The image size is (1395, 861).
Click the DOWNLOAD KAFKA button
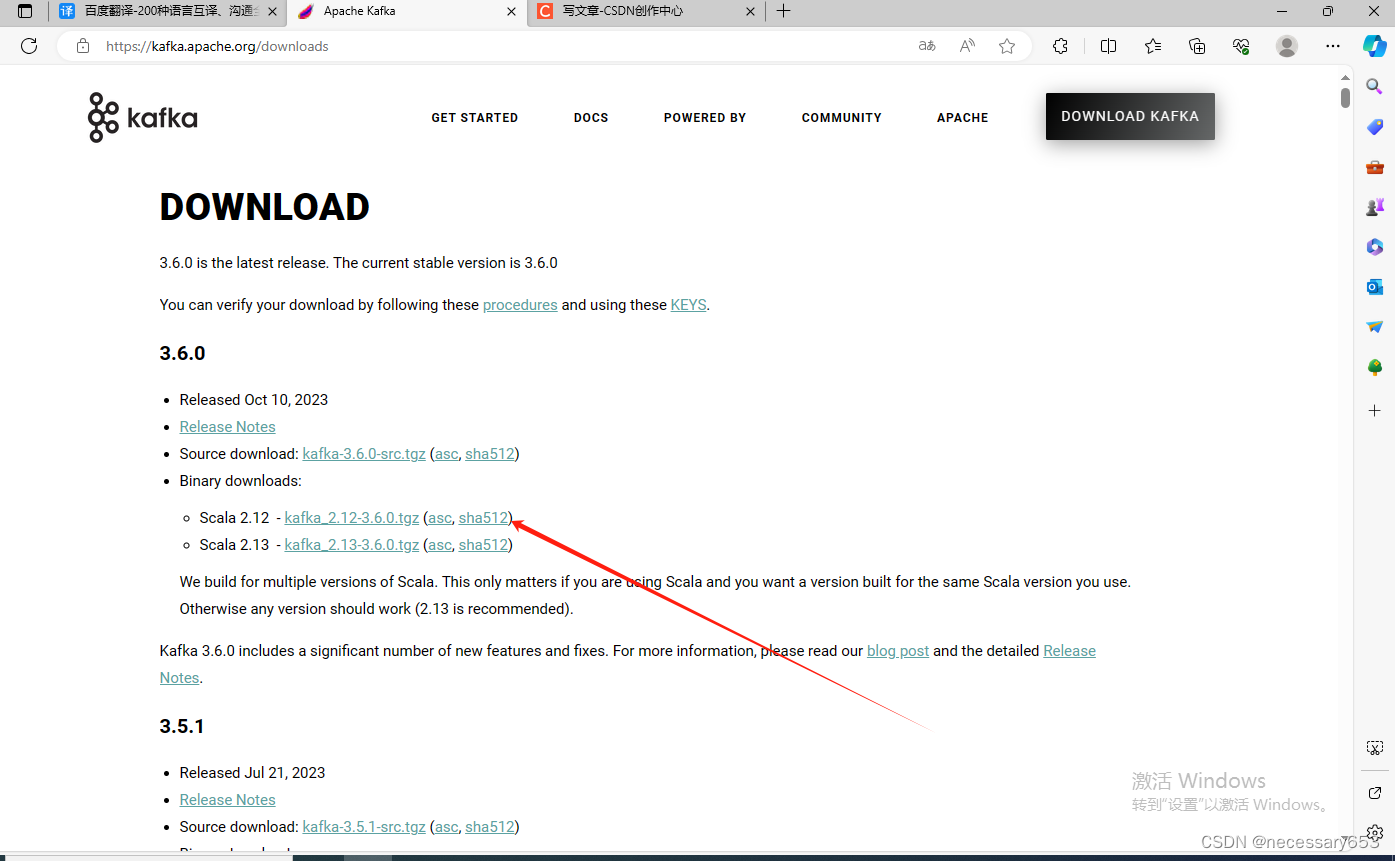[1130, 117]
